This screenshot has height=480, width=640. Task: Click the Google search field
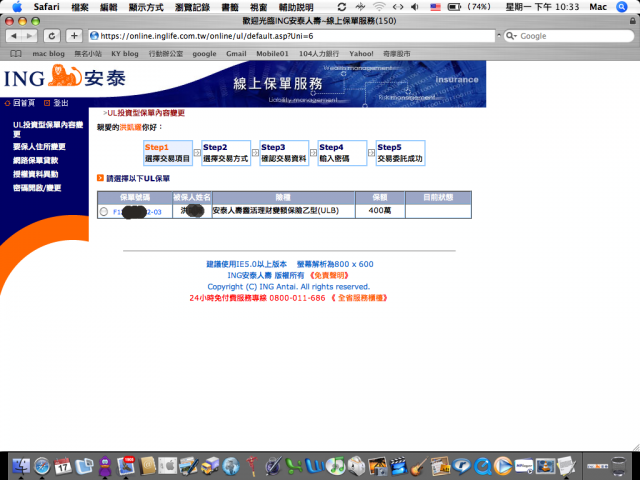pos(569,36)
